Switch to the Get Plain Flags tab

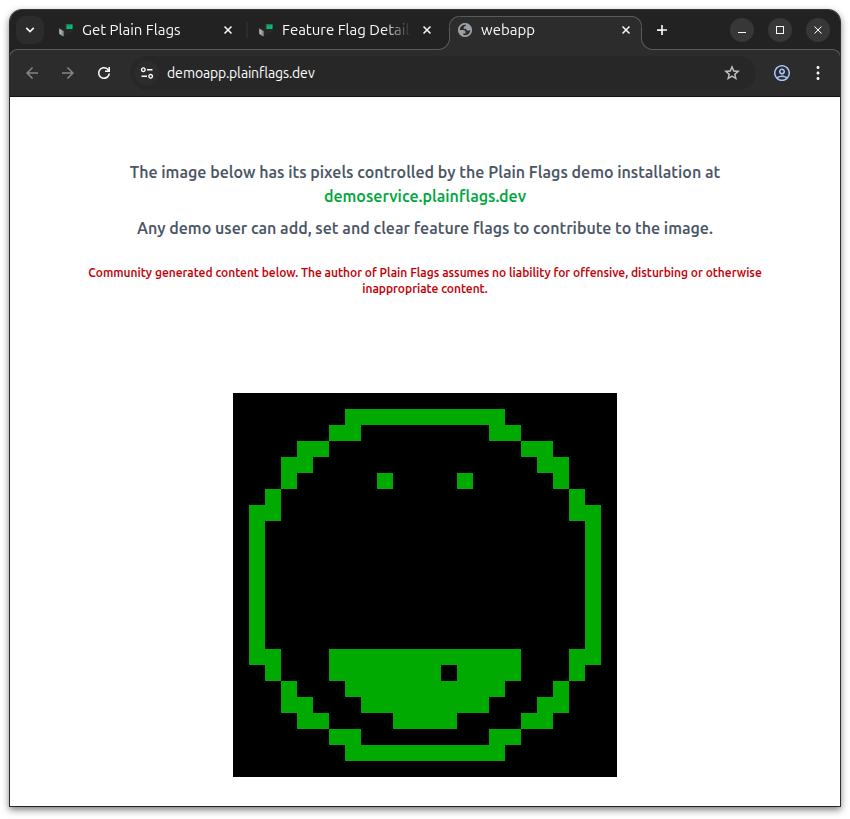pyautogui.click(x=130, y=30)
